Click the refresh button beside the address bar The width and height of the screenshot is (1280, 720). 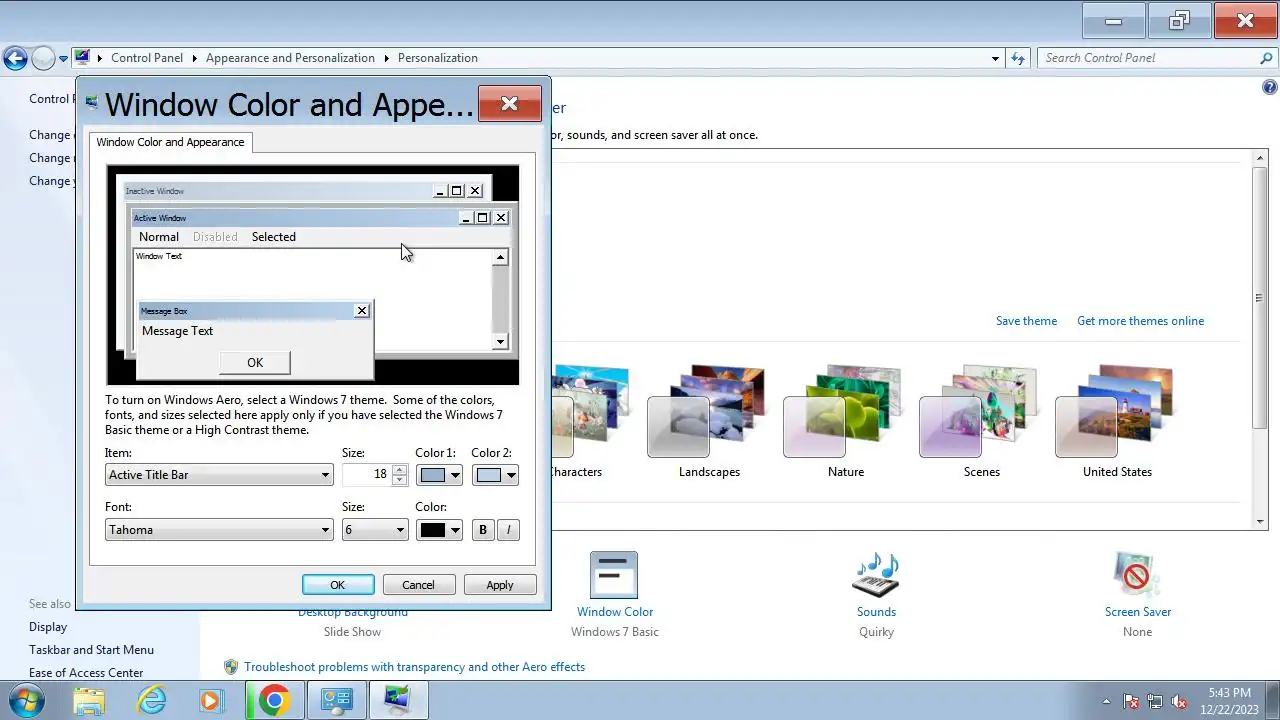pos(1018,58)
